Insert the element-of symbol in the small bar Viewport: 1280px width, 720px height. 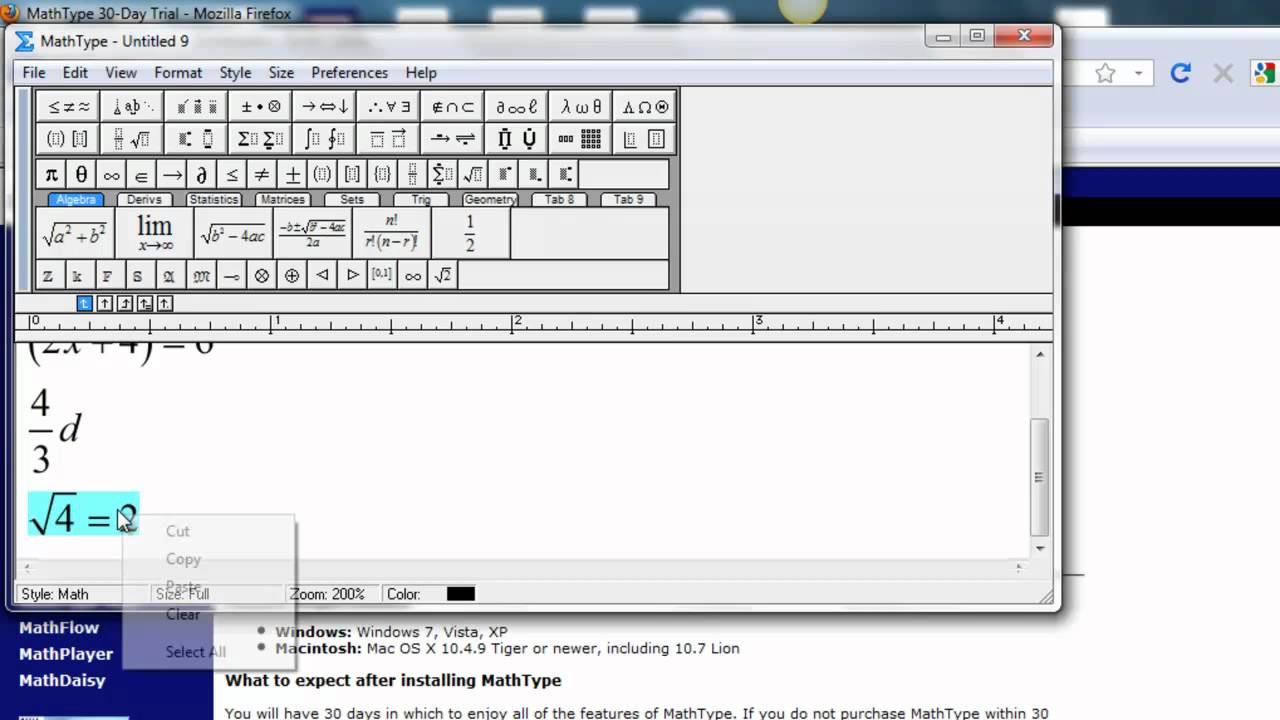click(141, 174)
